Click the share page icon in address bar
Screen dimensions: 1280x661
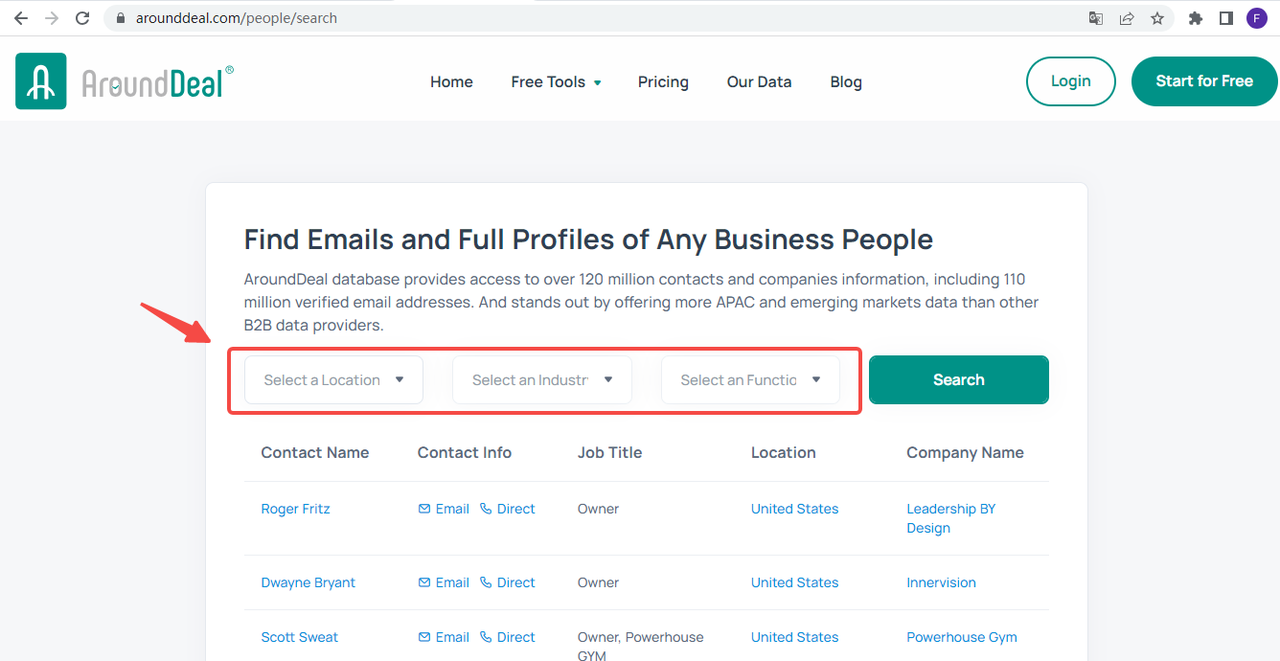(1127, 18)
